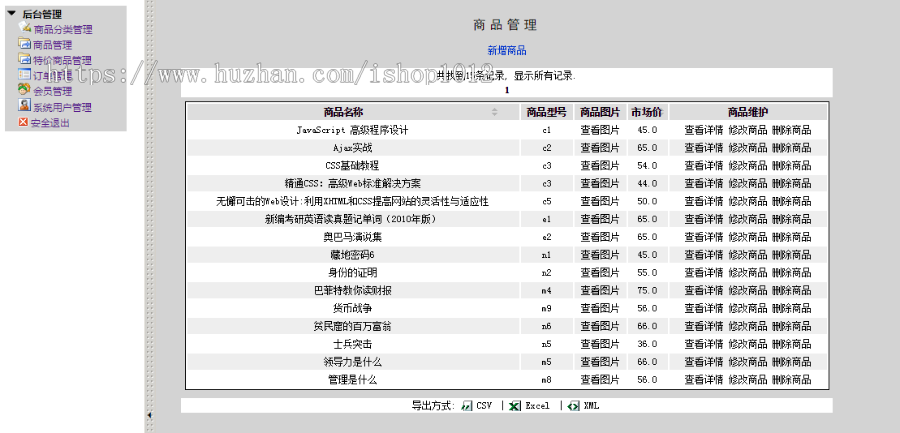View picture for JavaScript 高级程序设计
The width and height of the screenshot is (900, 433).
point(600,130)
